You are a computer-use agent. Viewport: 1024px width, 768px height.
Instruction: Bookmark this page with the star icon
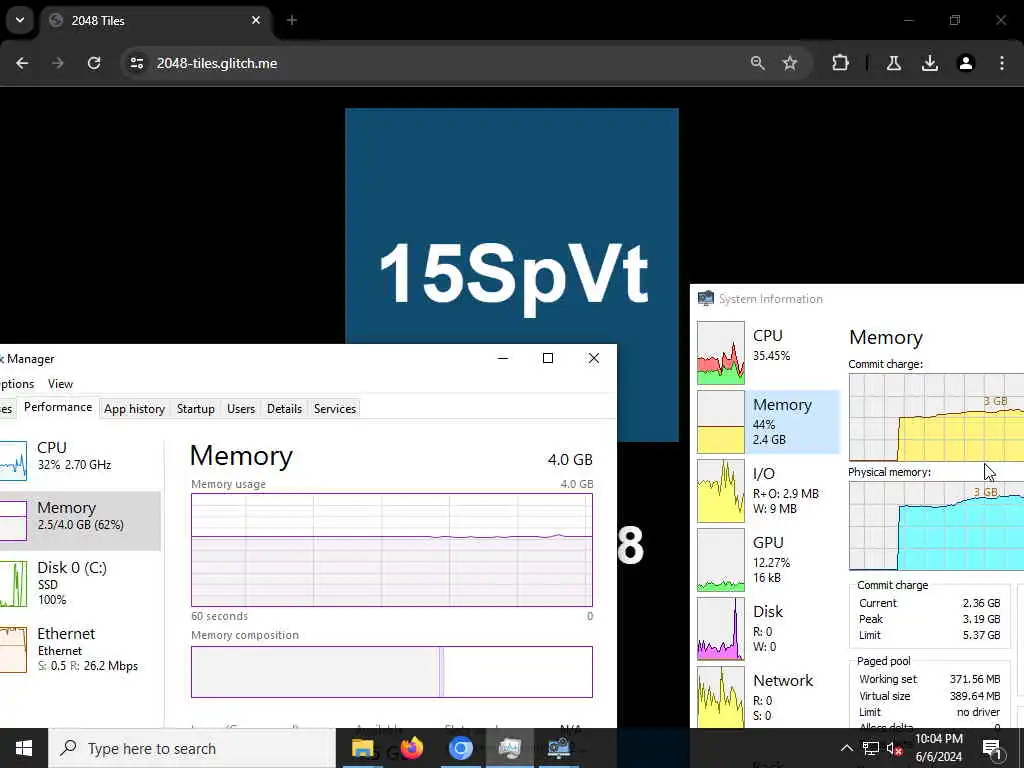790,63
